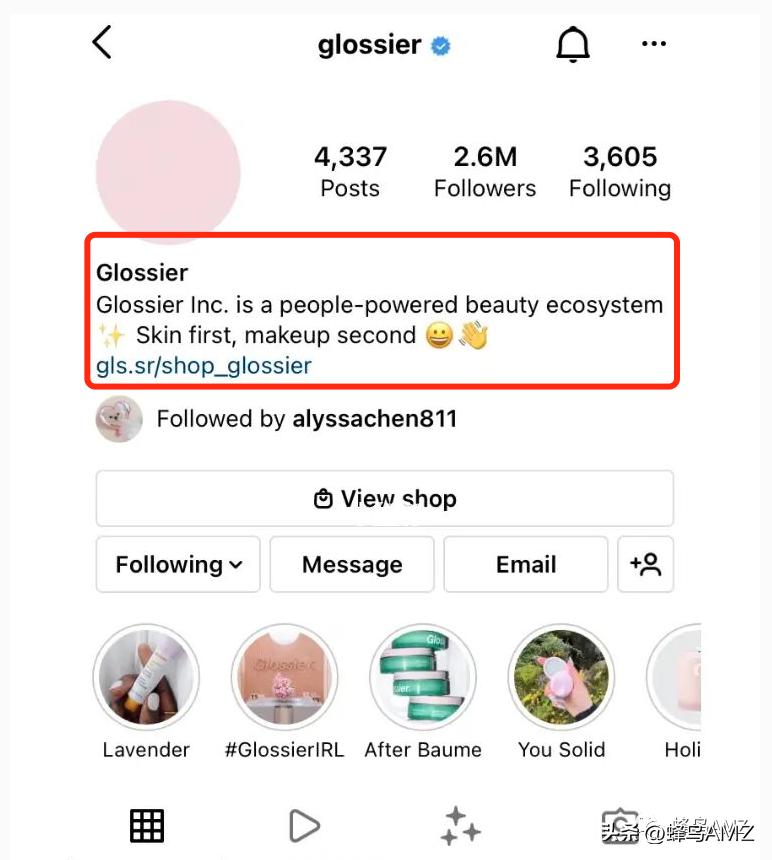This screenshot has height=860, width=772.
Task: Switch to the grid posts tab
Action: click(147, 826)
